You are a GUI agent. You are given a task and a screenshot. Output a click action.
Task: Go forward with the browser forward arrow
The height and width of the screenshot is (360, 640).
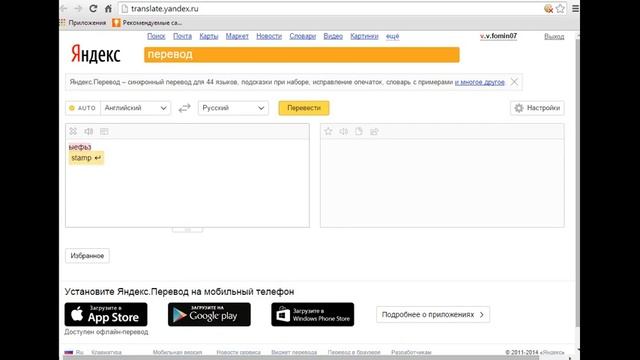click(78, 8)
